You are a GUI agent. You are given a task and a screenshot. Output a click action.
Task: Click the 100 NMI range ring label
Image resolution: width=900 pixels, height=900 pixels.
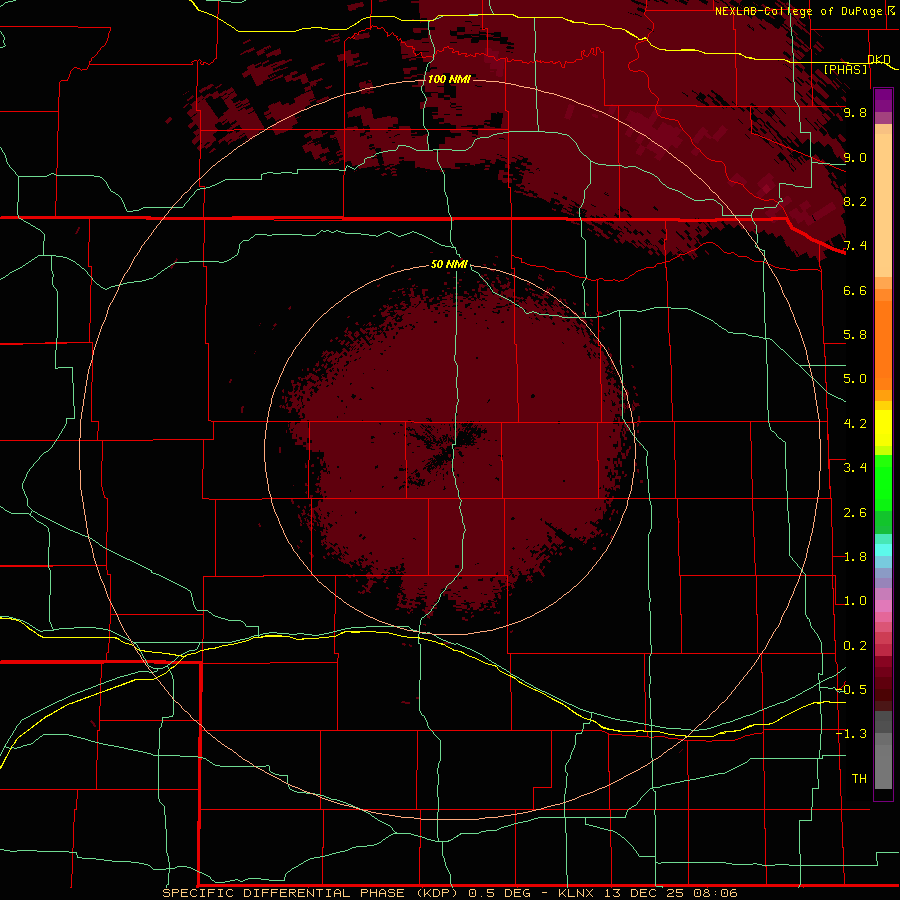click(449, 79)
